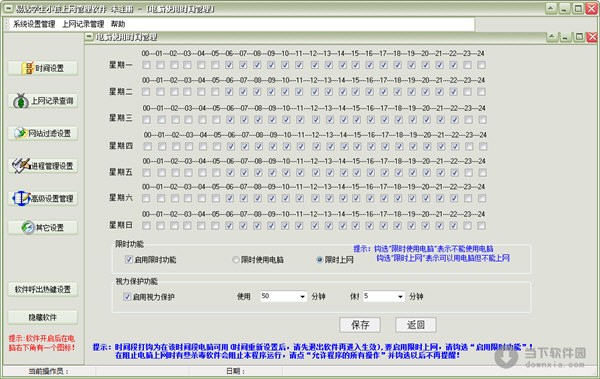Check 星期四 checkbox under hour 01

point(162,146)
